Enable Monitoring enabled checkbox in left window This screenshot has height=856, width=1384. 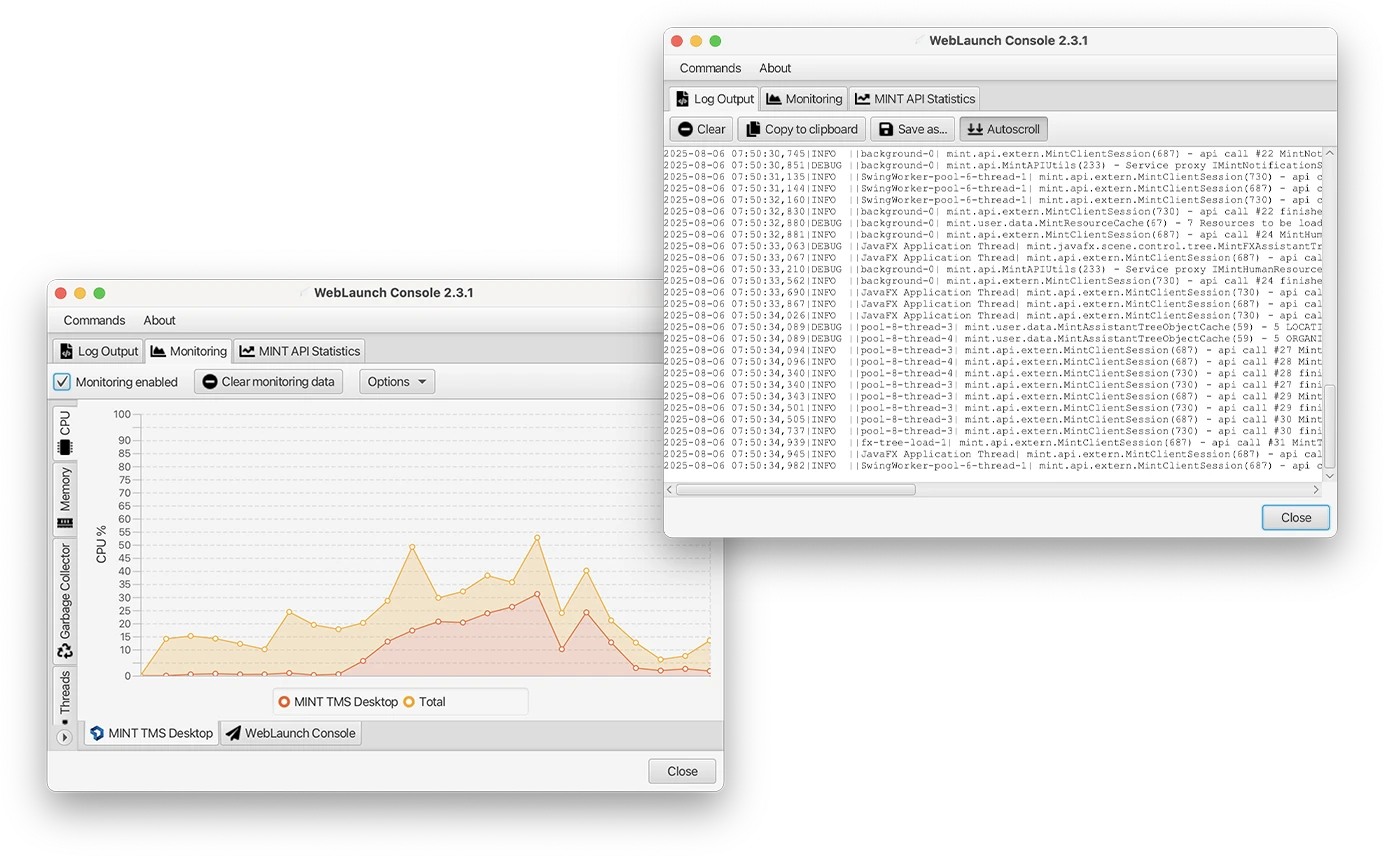point(62,382)
